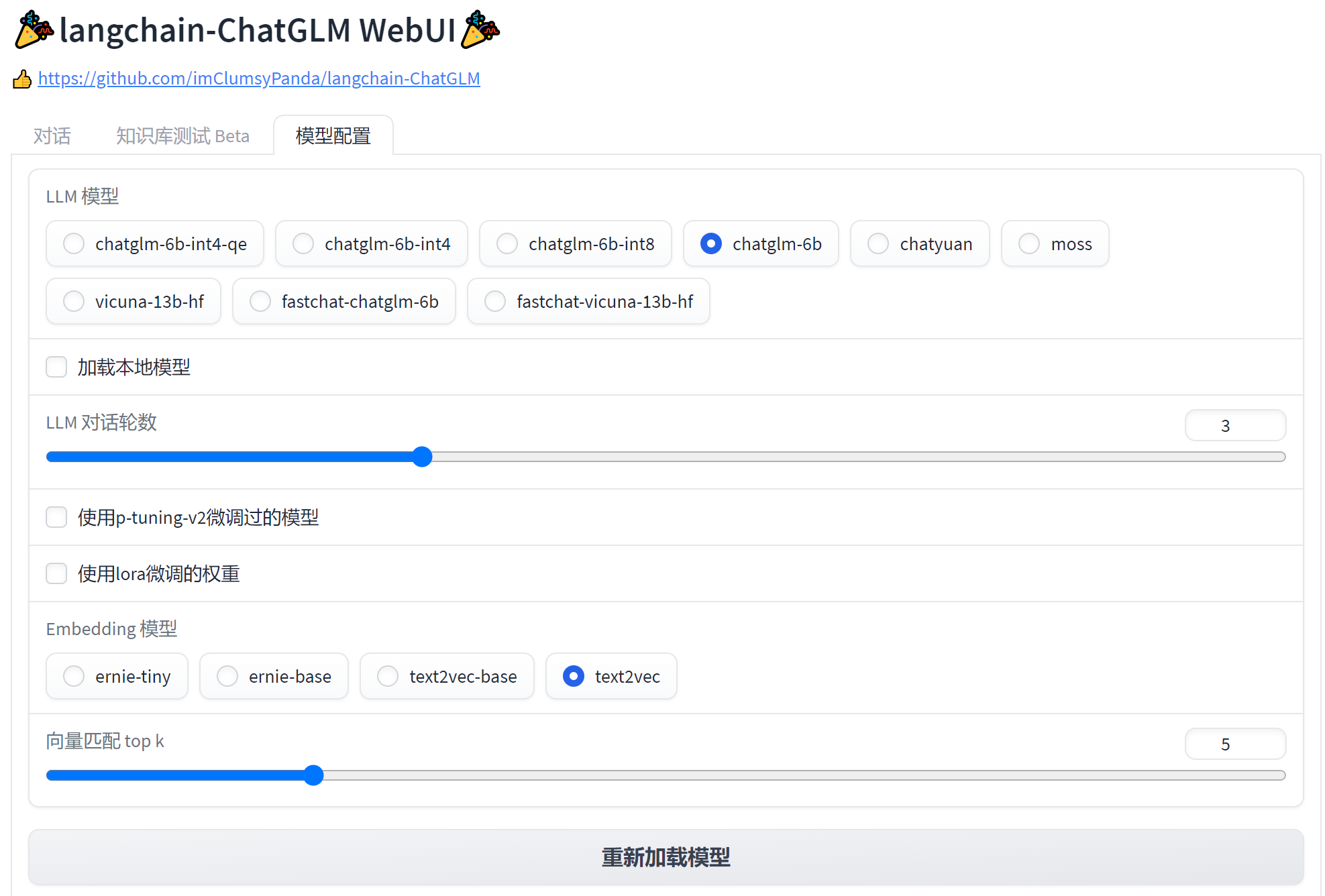1325x896 pixels.
Task: Click the 重新加载模型 button
Action: pyautogui.click(x=666, y=857)
